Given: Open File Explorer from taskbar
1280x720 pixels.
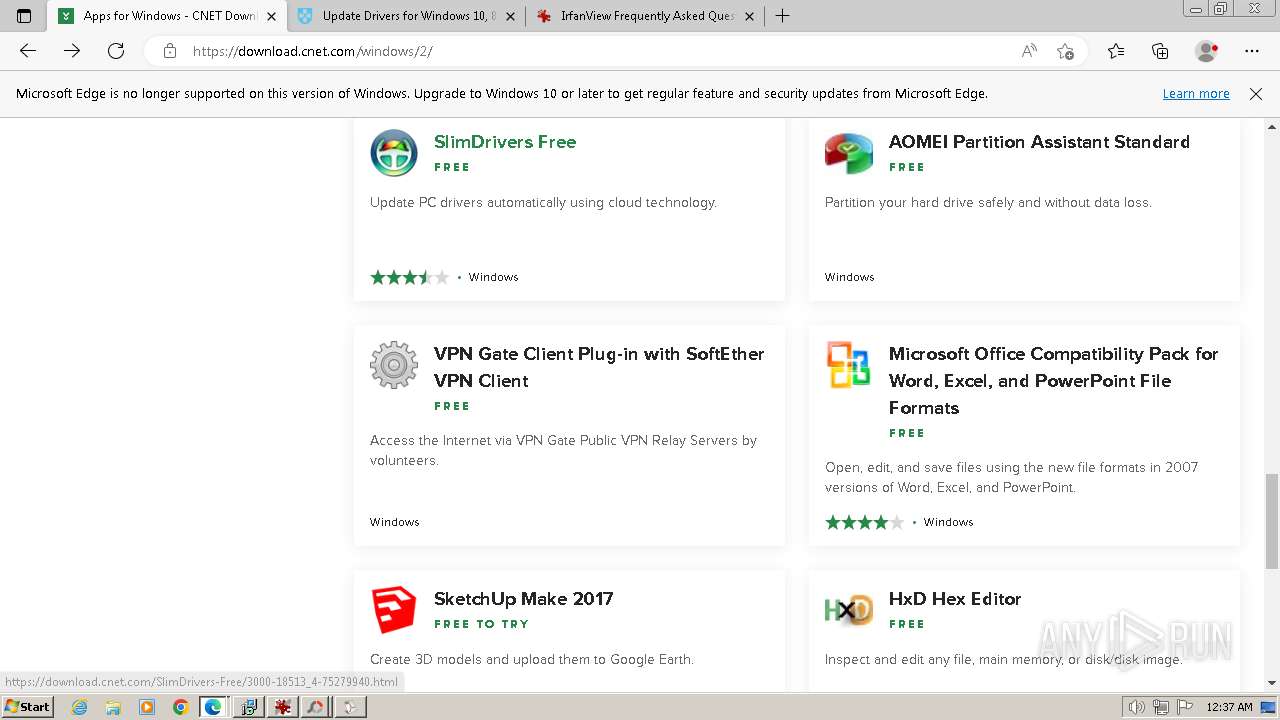Looking at the screenshot, I should (113, 707).
